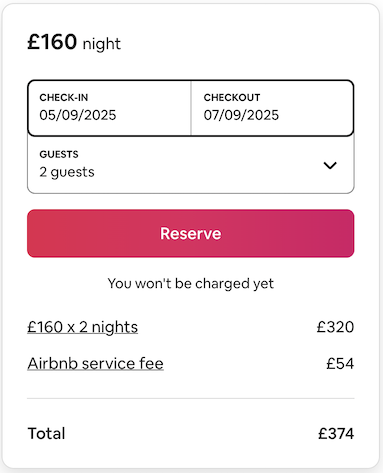Click the Reserve button
Viewport: 383px width, 473px height.
pyautogui.click(x=191, y=233)
